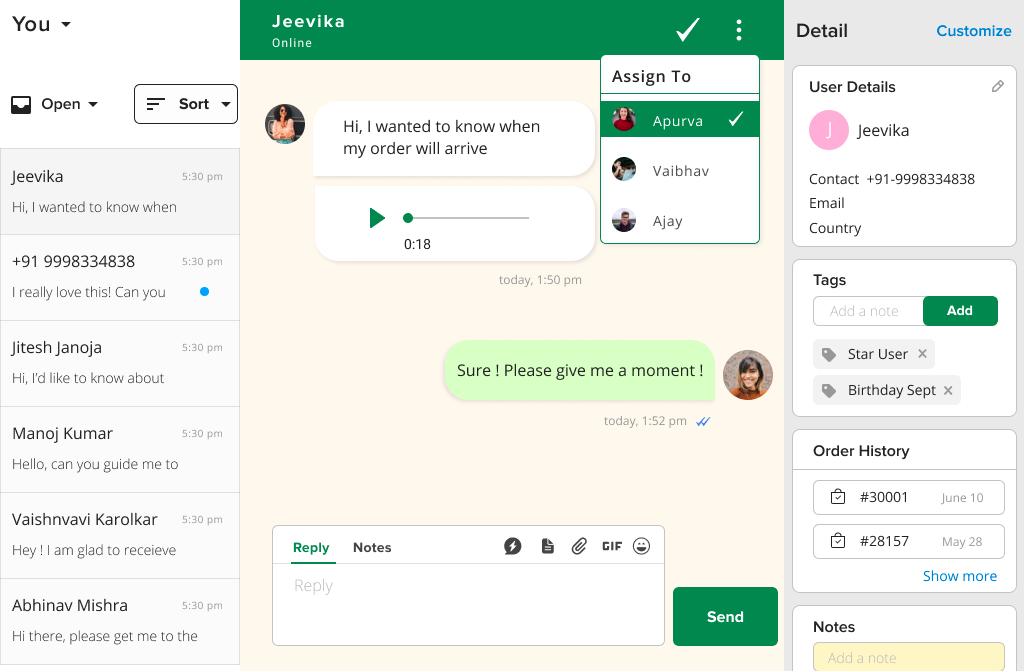The height and width of the screenshot is (671, 1024).
Task: Open the GIF picker
Action: click(612, 546)
